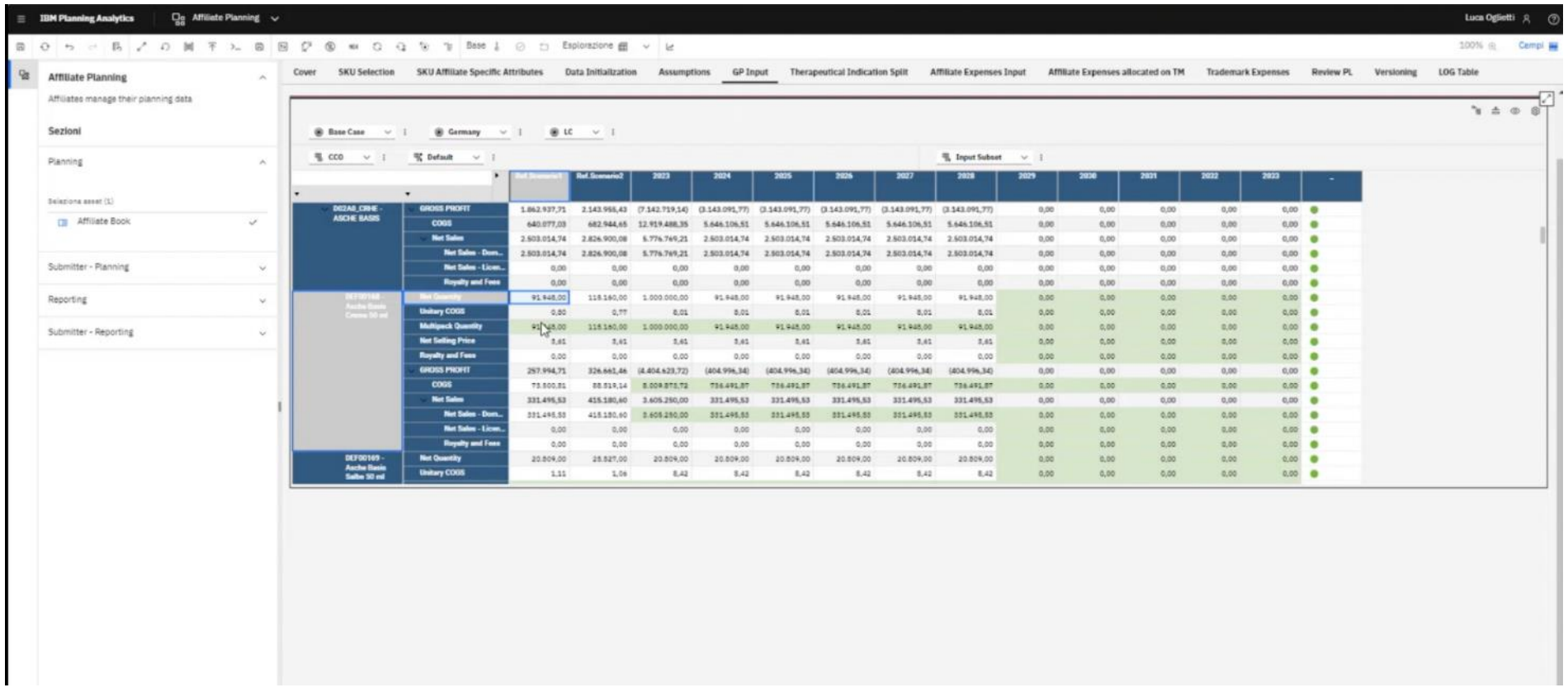Switch to the Assumptions tab
1568x697 pixels.
[684, 73]
